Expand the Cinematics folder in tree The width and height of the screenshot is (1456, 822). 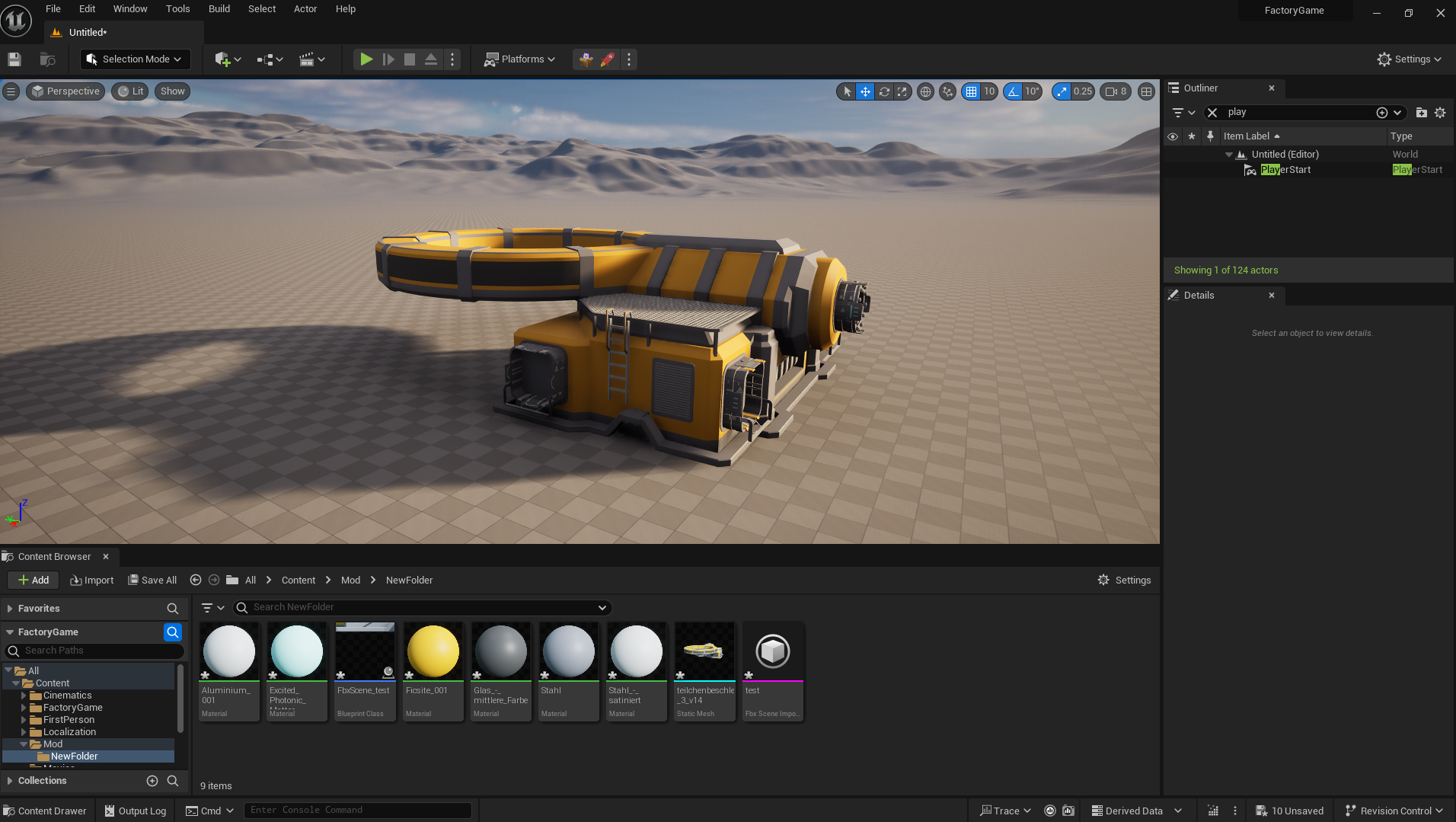[24, 696]
